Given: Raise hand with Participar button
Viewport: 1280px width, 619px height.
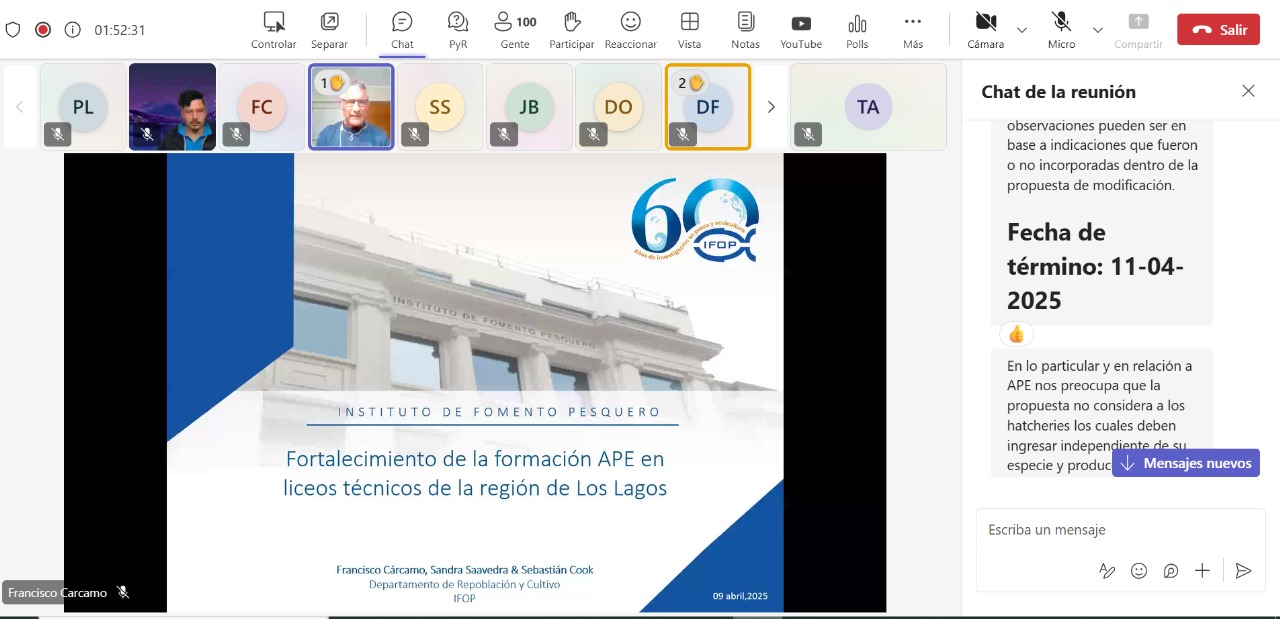Looking at the screenshot, I should pyautogui.click(x=572, y=30).
